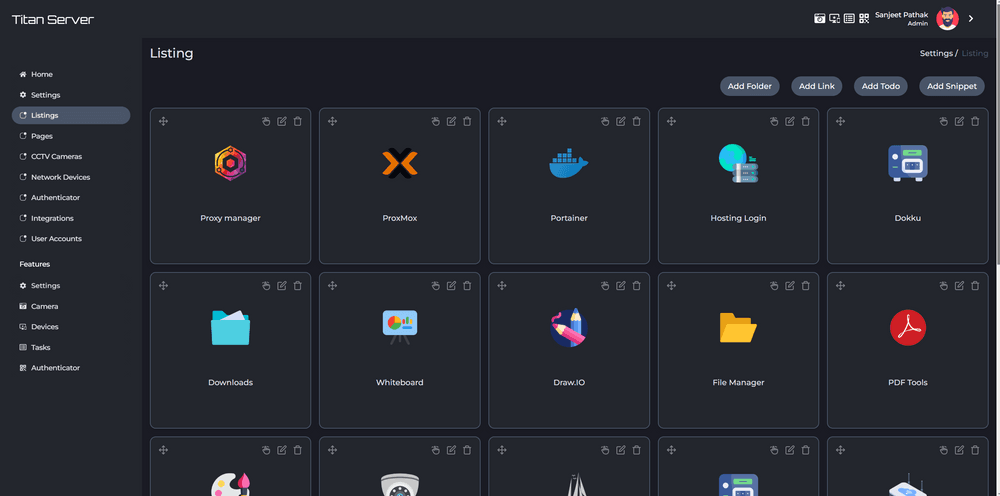
Task: Open Camera under the Features section
Action: (45, 306)
